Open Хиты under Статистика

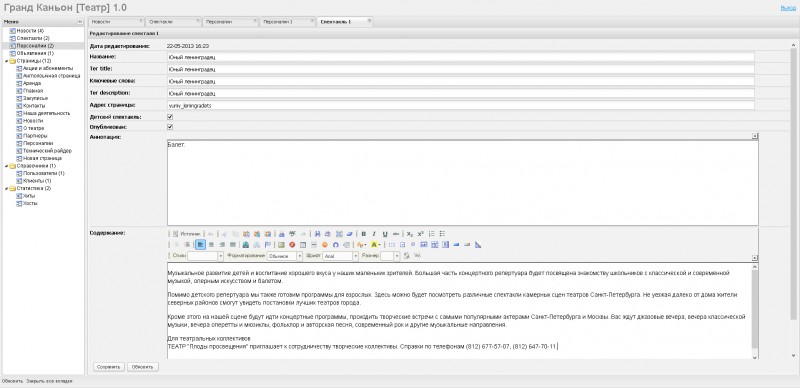(29, 196)
